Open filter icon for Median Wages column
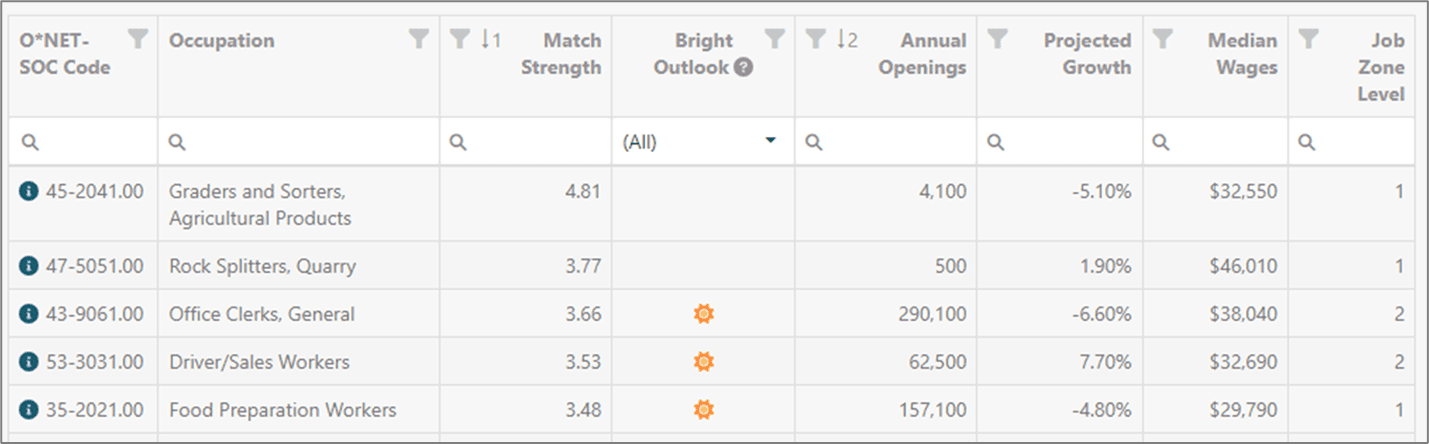1429x444 pixels. (1162, 39)
